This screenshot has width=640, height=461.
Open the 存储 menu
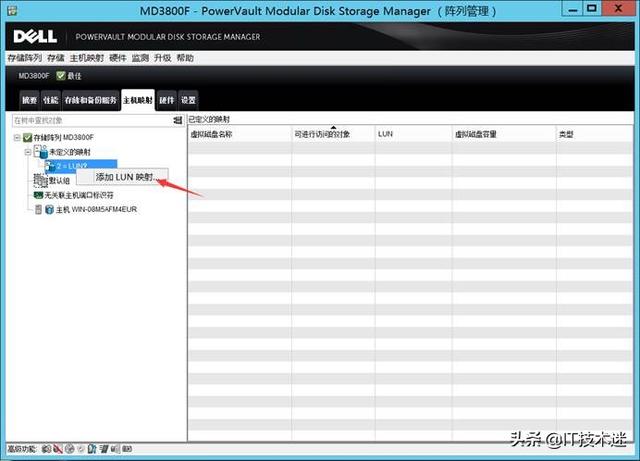[56, 58]
